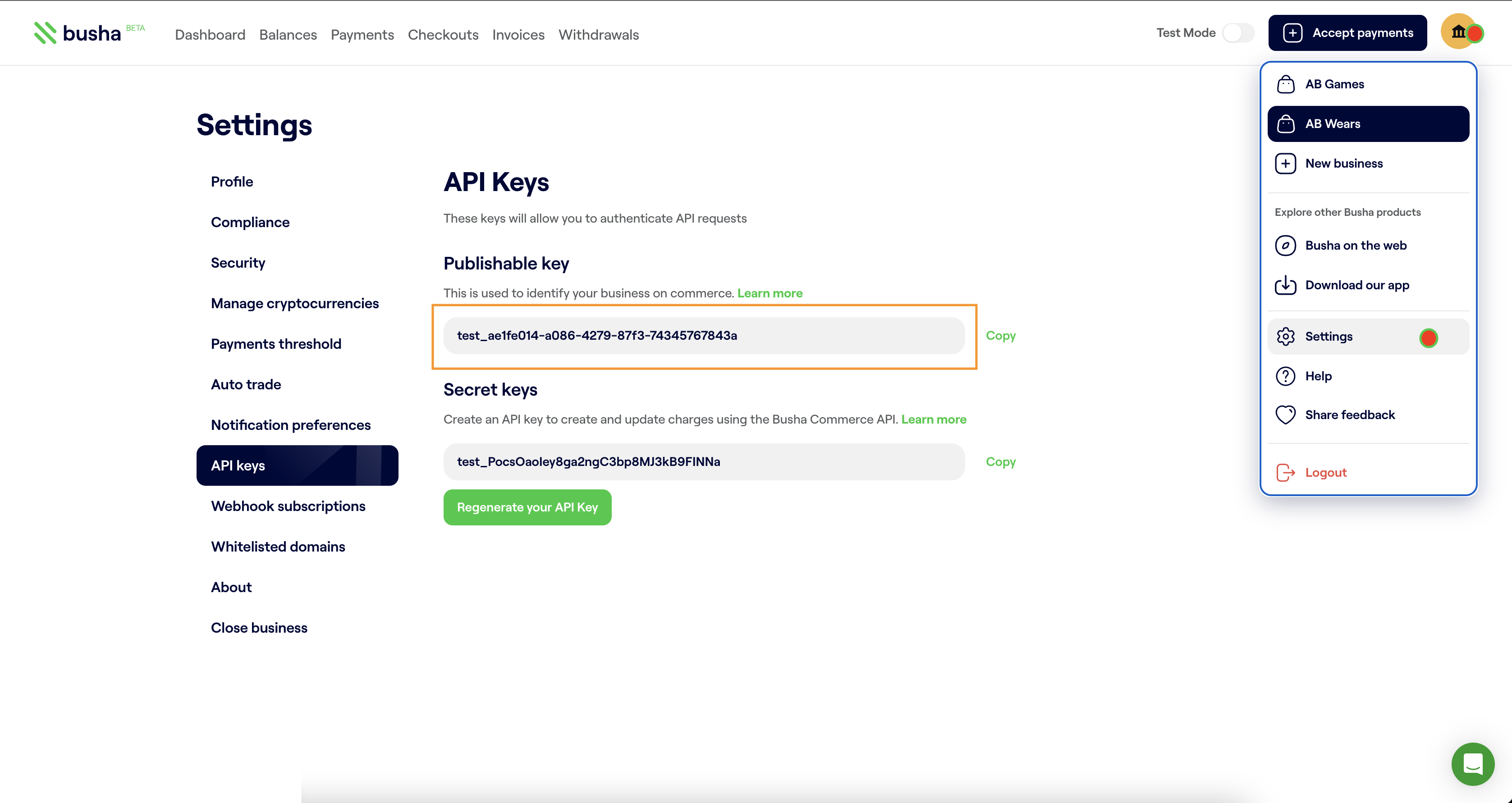
Task: Navigate to Checkouts
Action: pos(443,35)
